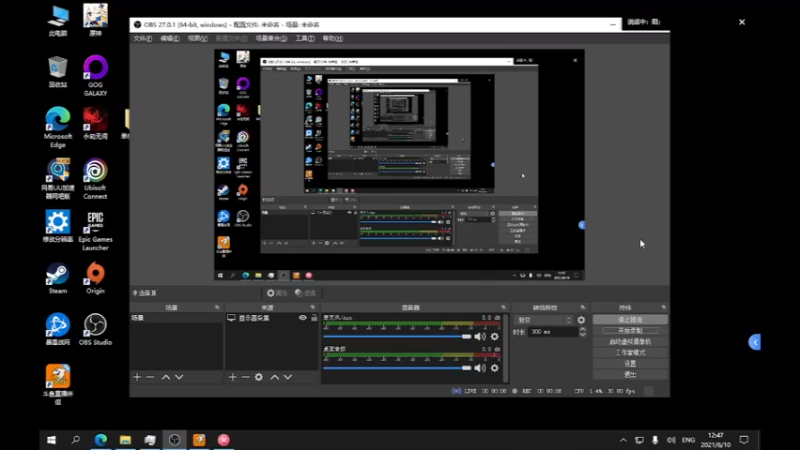Click the ENG input language indicator

(x=688, y=440)
